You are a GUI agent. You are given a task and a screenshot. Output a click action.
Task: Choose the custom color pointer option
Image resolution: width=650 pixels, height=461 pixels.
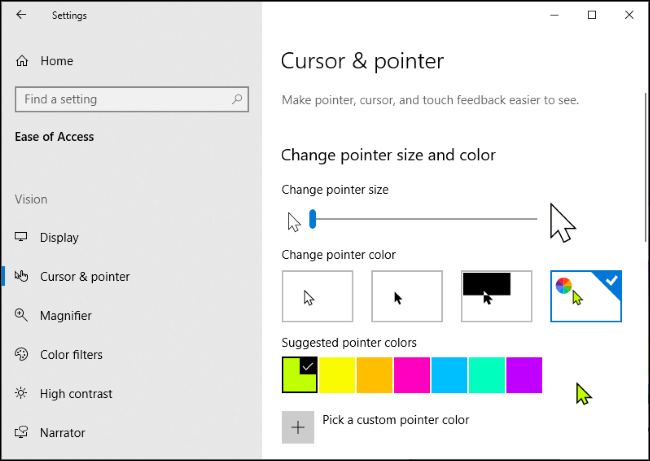click(x=586, y=296)
